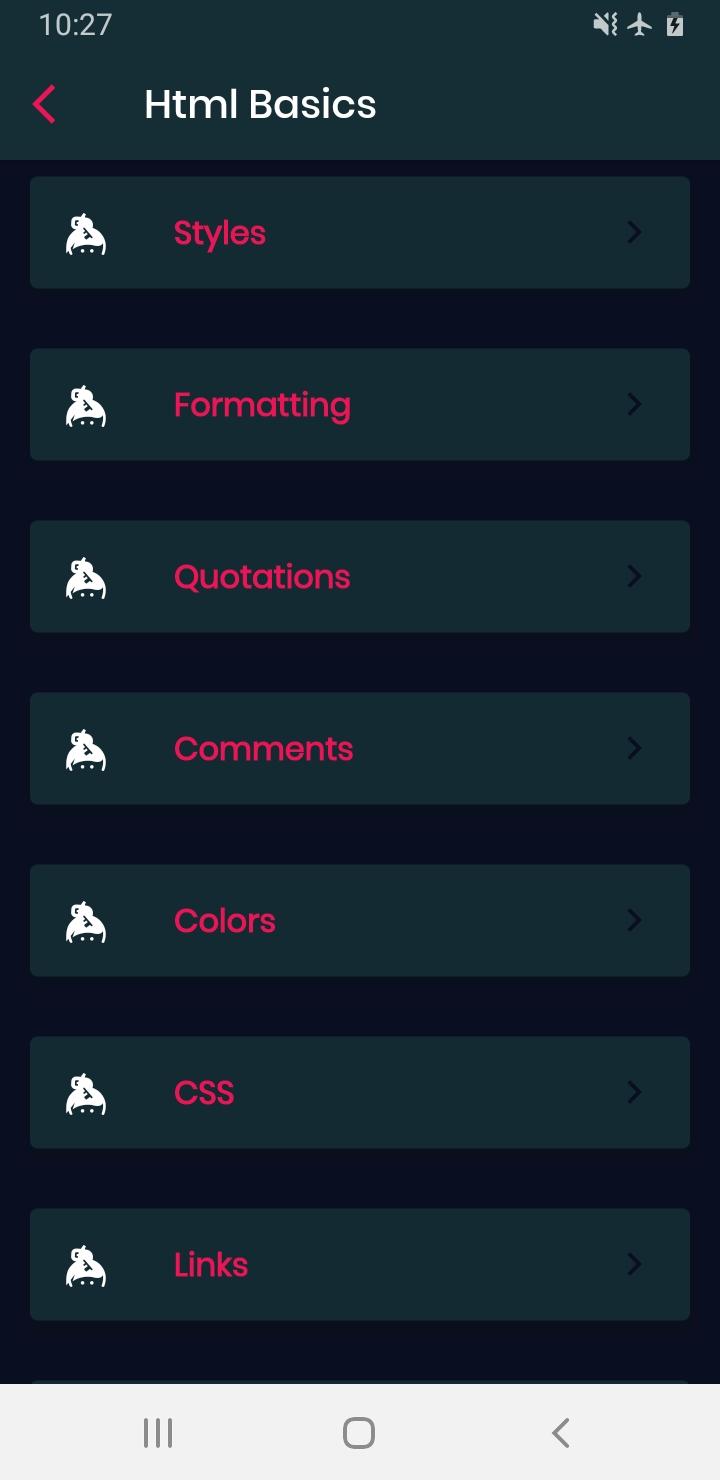Tap the Android home button
This screenshot has height=1480, width=720.
point(359,1433)
